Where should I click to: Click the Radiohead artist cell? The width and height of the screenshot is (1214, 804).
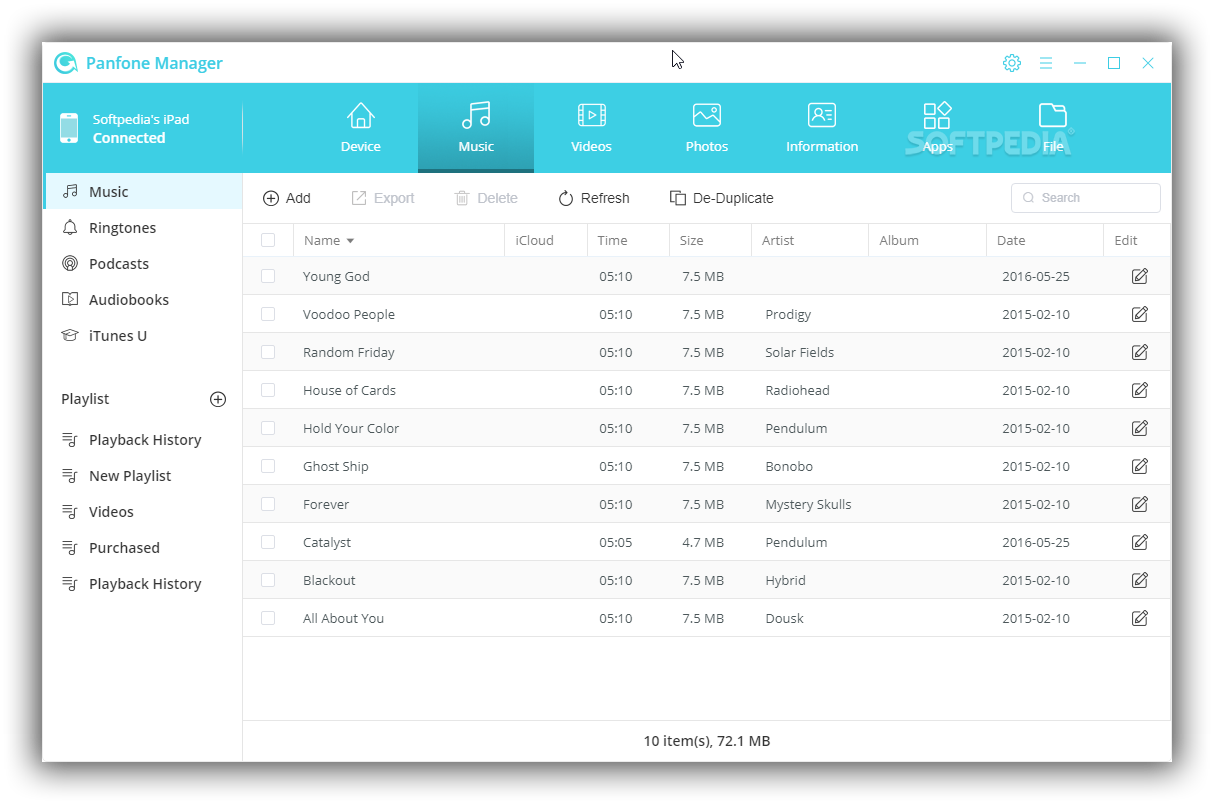click(797, 390)
